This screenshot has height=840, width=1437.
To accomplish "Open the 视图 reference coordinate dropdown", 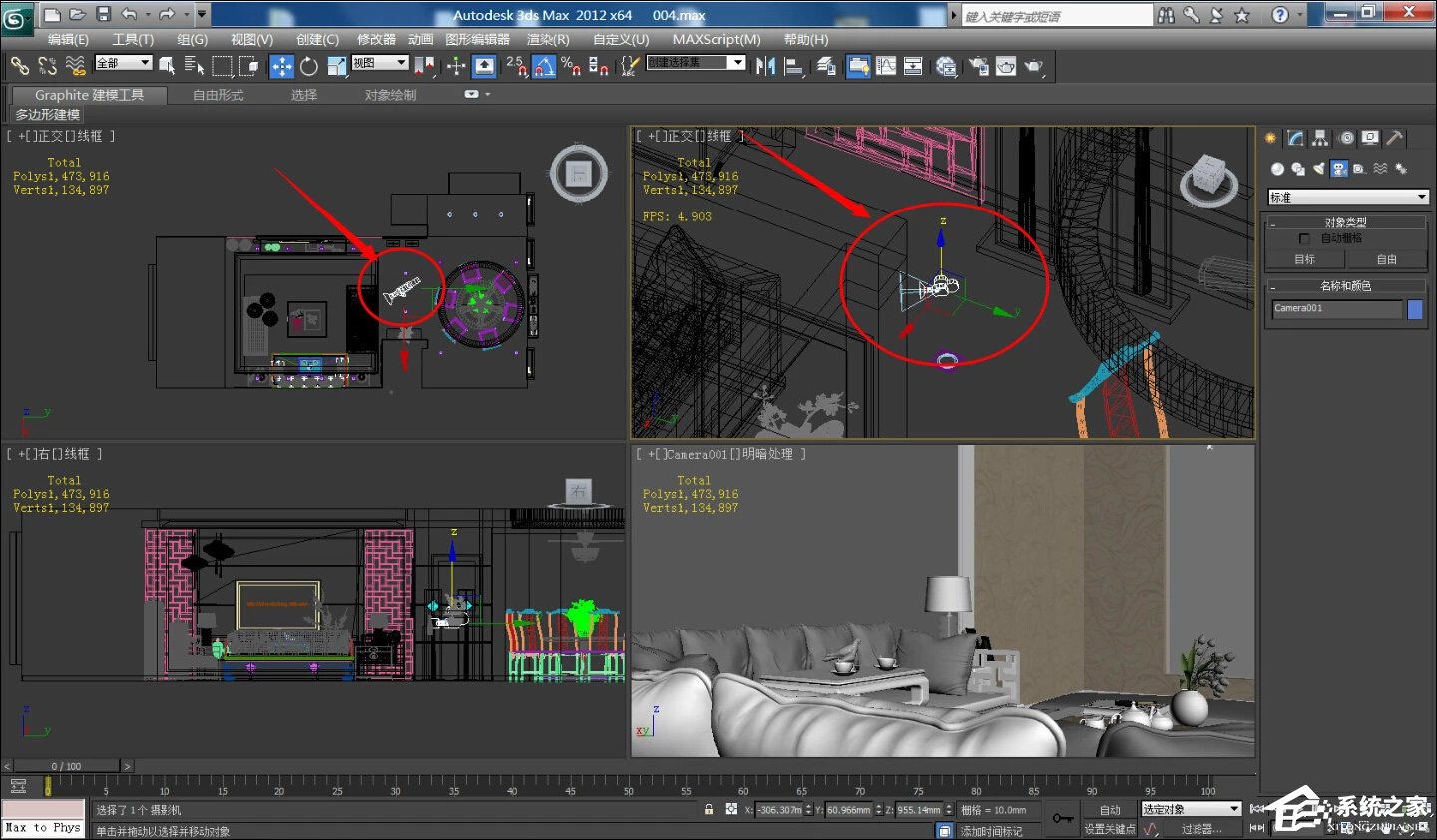I will (380, 63).
